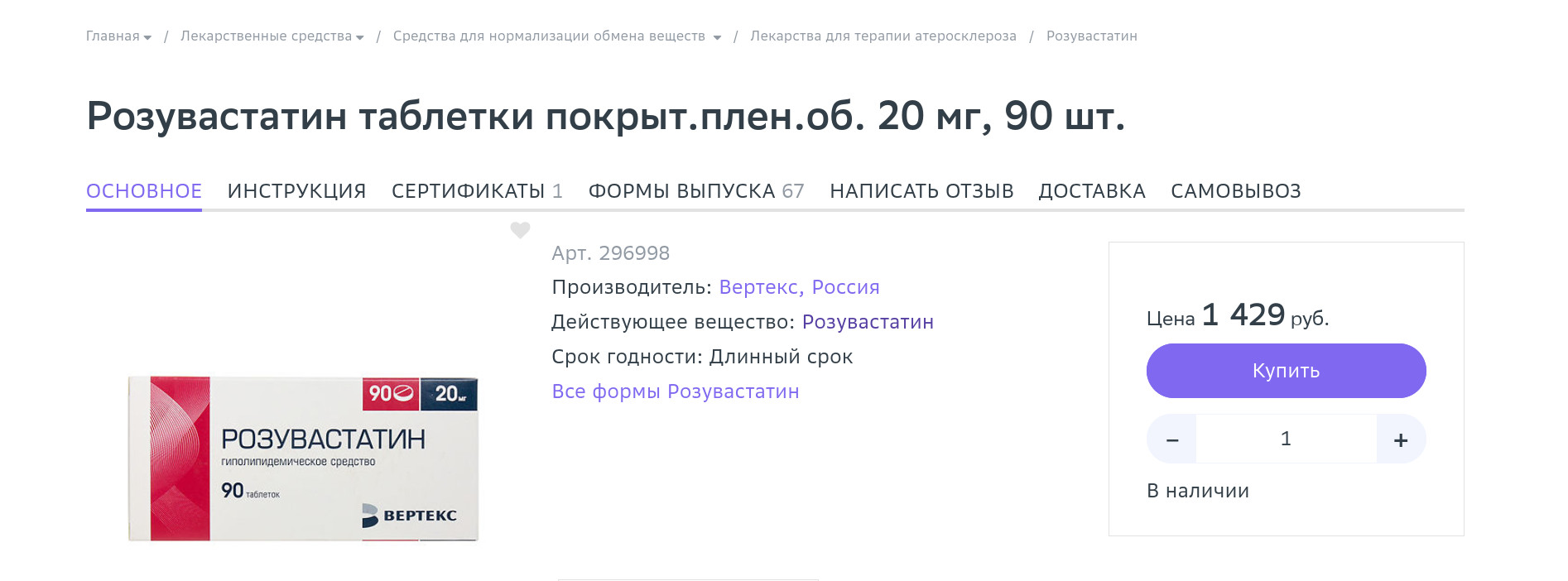Open the Розувастатин product package image
This screenshot has width=1568, height=581.
(303, 459)
